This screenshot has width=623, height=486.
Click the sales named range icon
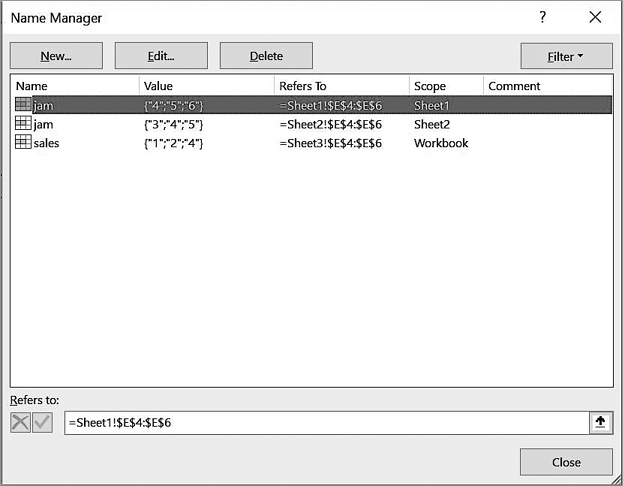(23, 143)
